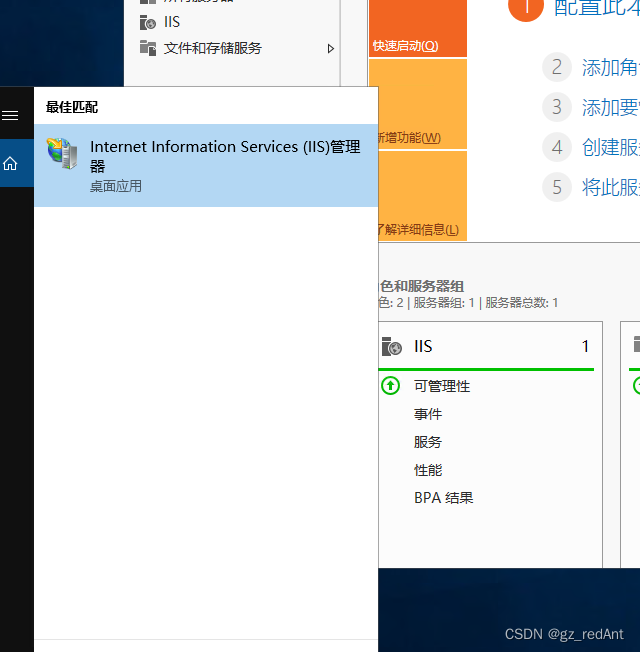The image size is (640, 652).
Task: Click the step 2 add roles link
Action: (x=610, y=67)
